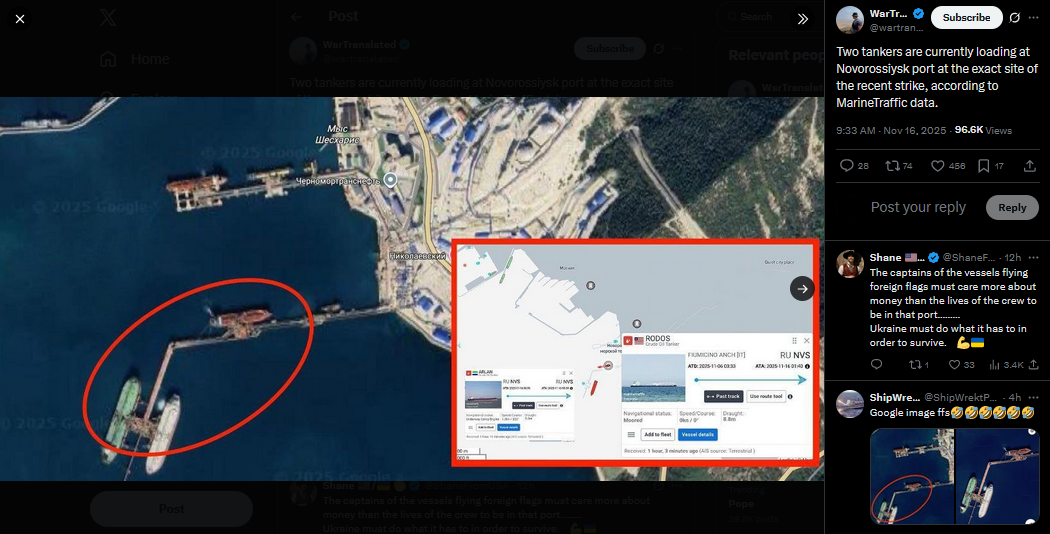The image size is (1050, 534).
Task: Subscribe to WarTranslated
Action: [x=966, y=17]
